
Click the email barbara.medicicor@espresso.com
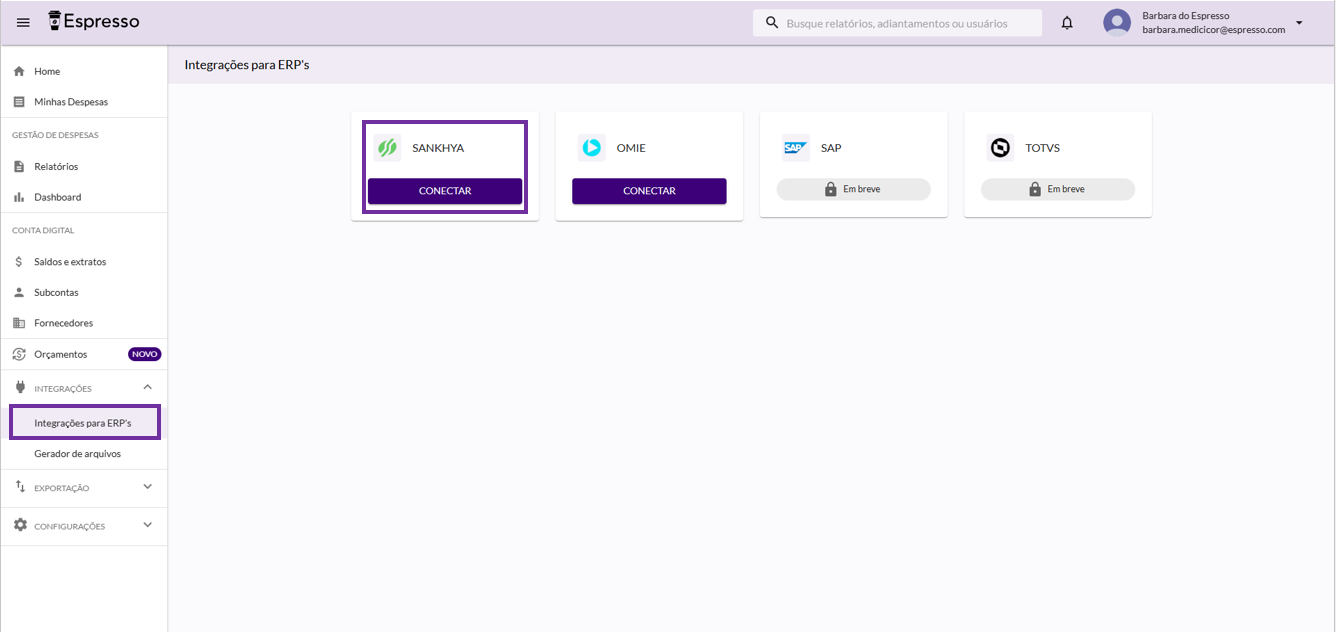pos(1214,30)
